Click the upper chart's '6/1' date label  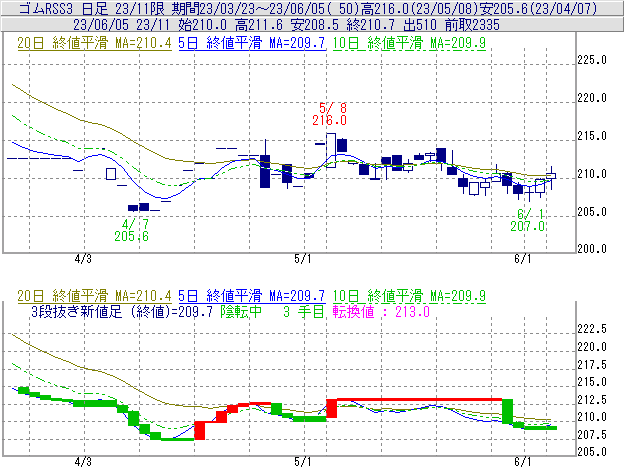click(523, 259)
